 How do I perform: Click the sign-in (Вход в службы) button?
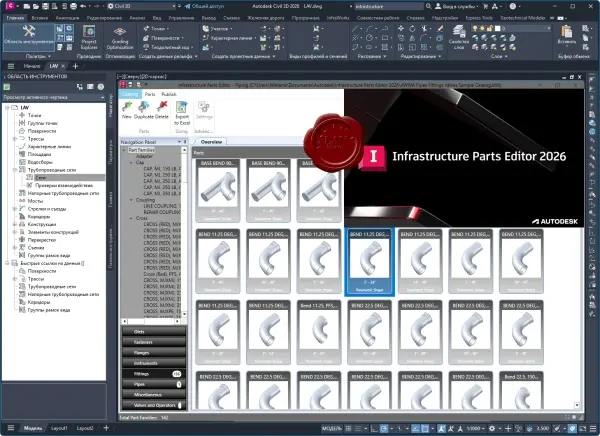point(457,6)
